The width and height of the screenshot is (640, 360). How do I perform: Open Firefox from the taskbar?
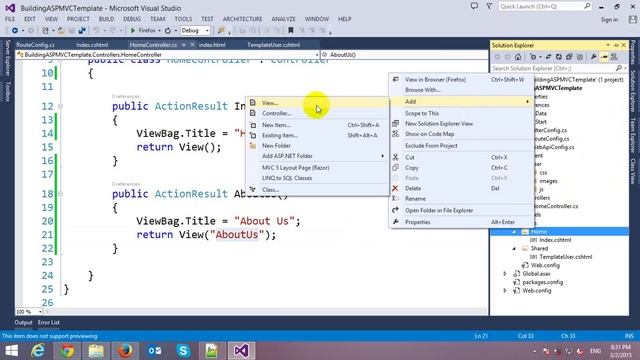click(125, 351)
